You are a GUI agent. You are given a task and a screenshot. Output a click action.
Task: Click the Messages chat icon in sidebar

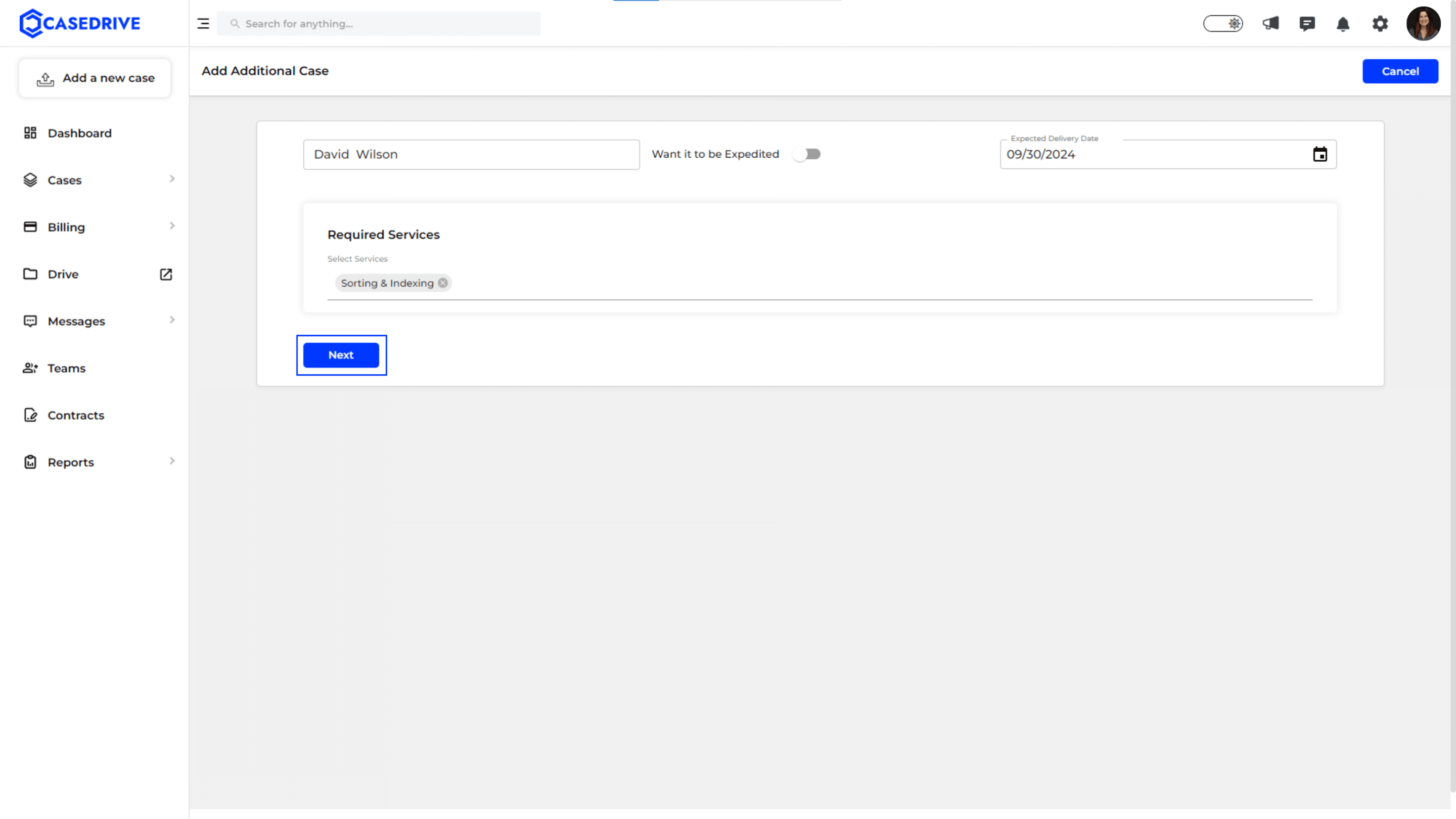tap(30, 321)
